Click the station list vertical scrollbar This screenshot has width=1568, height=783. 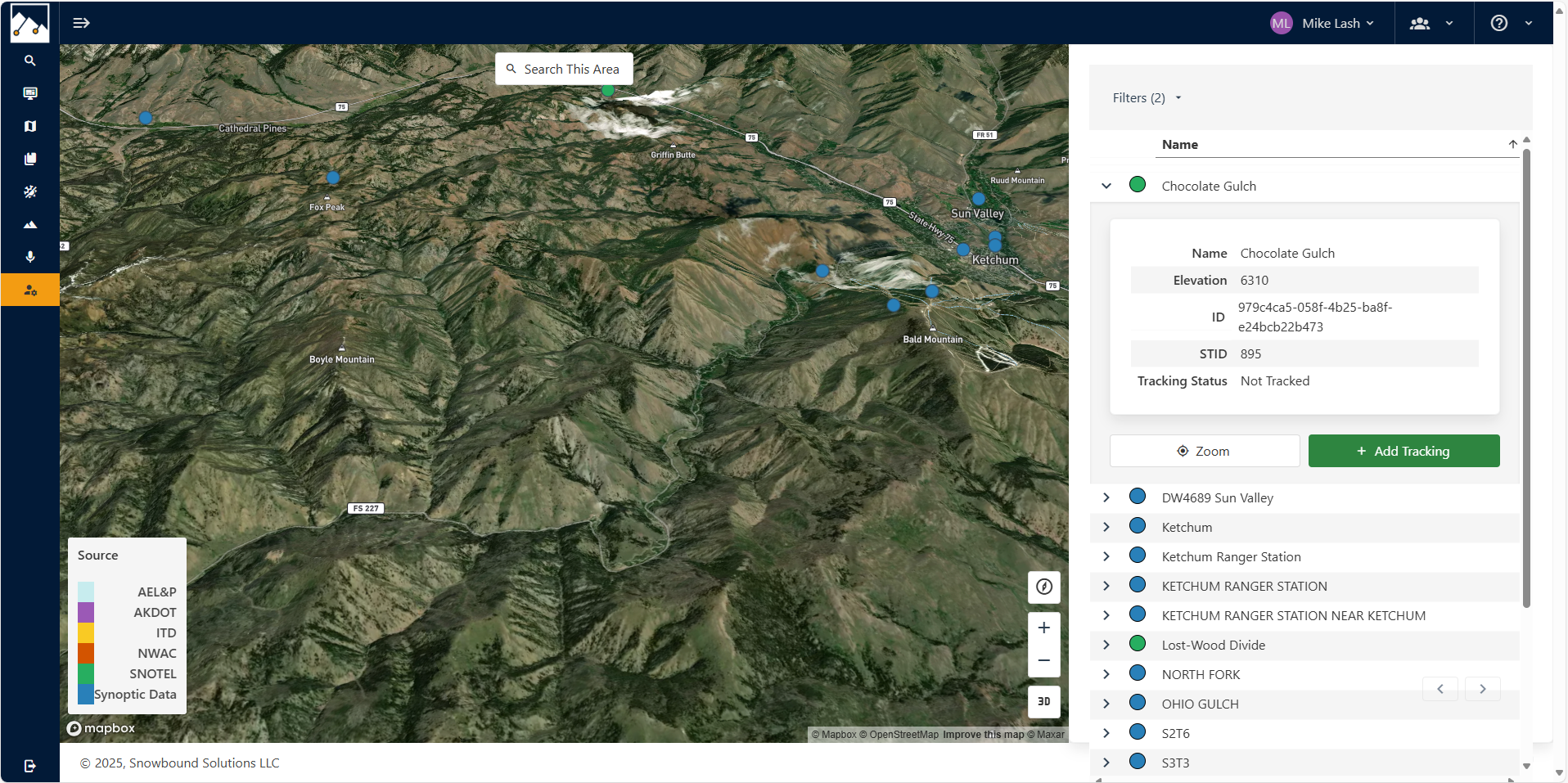click(1526, 378)
